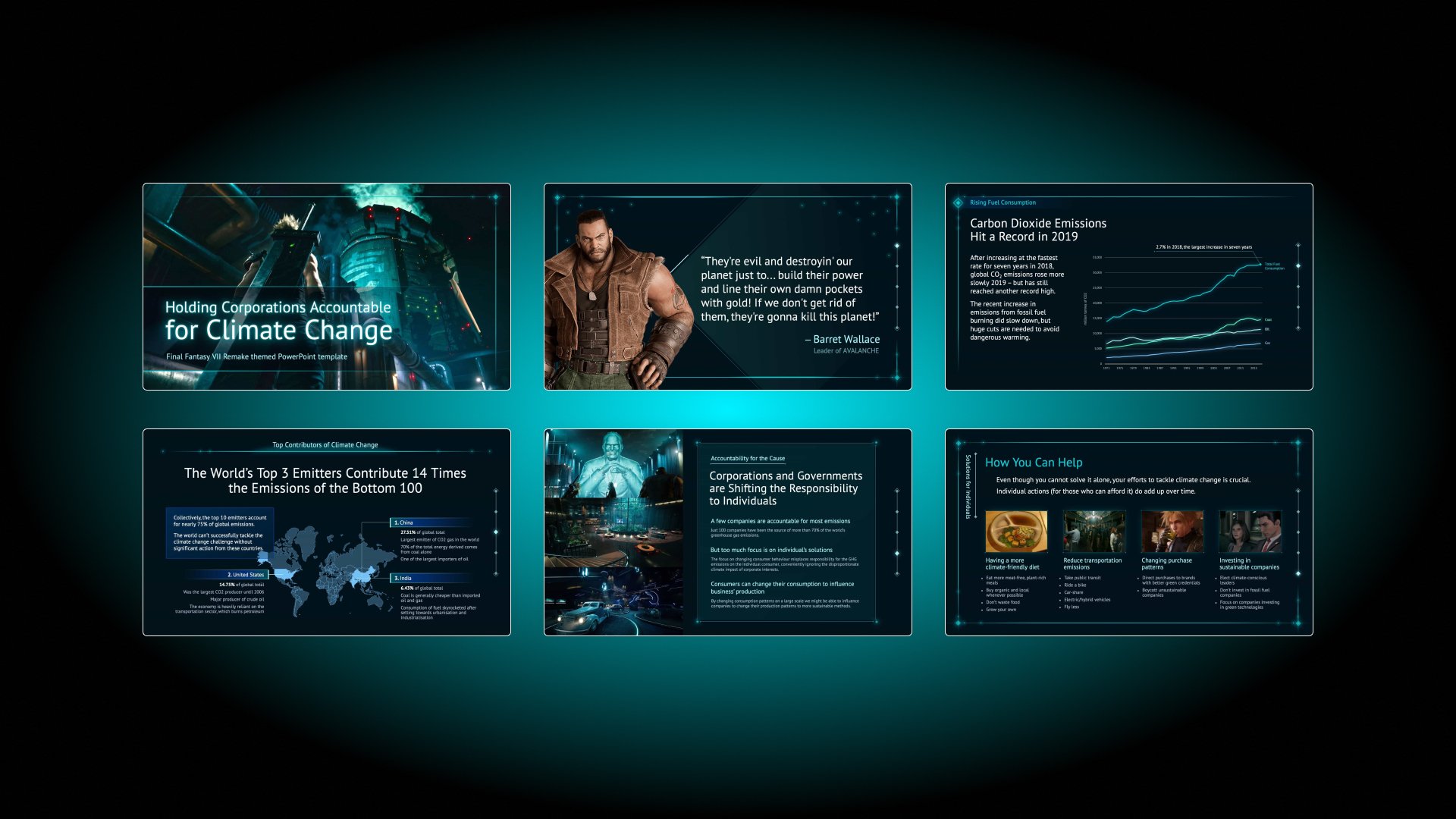This screenshot has height=819, width=1456.
Task: Click the diamond icon beside Rising Fuel Consumption
Action: pyautogui.click(x=958, y=202)
